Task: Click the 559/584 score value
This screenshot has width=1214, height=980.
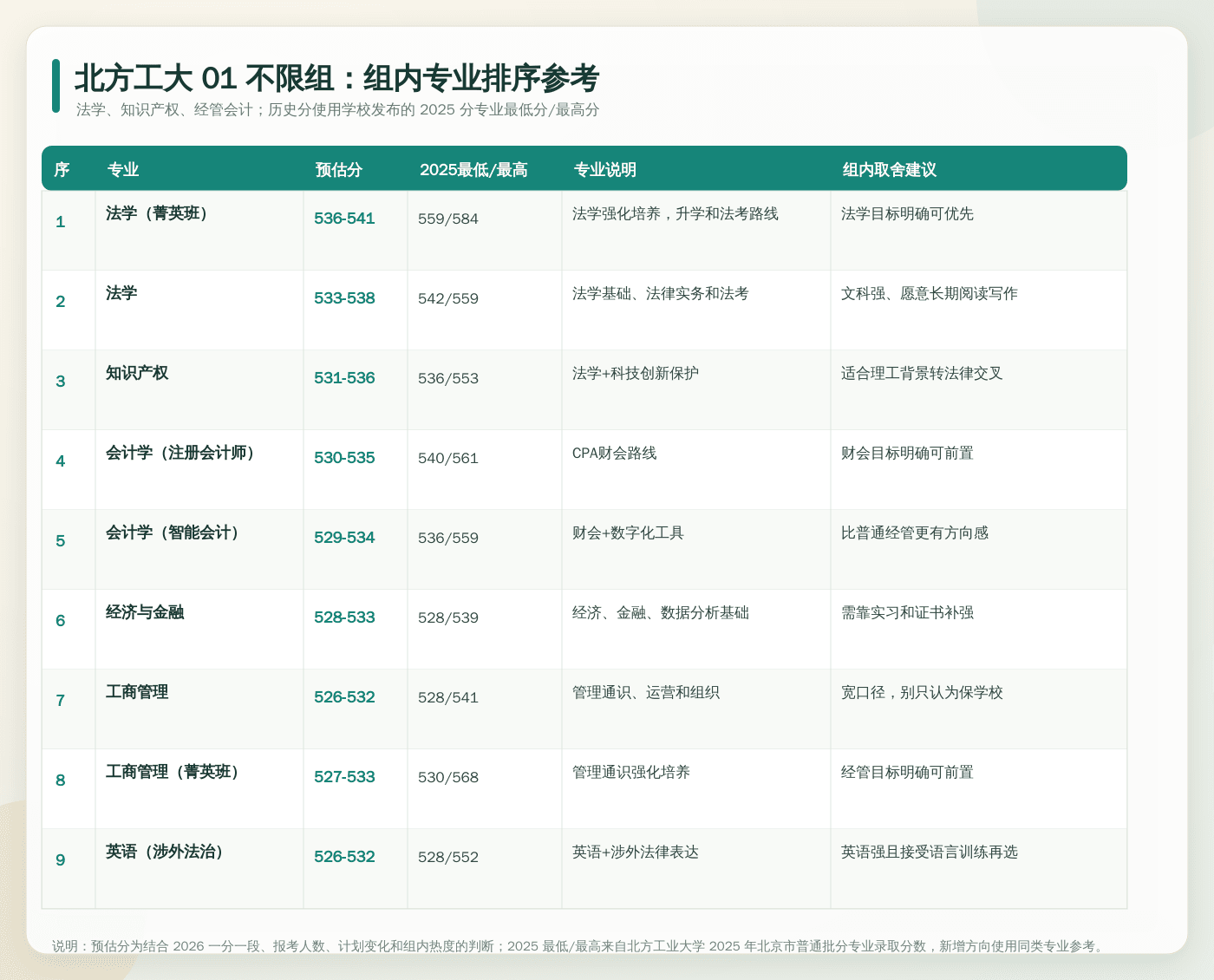Action: [448, 219]
